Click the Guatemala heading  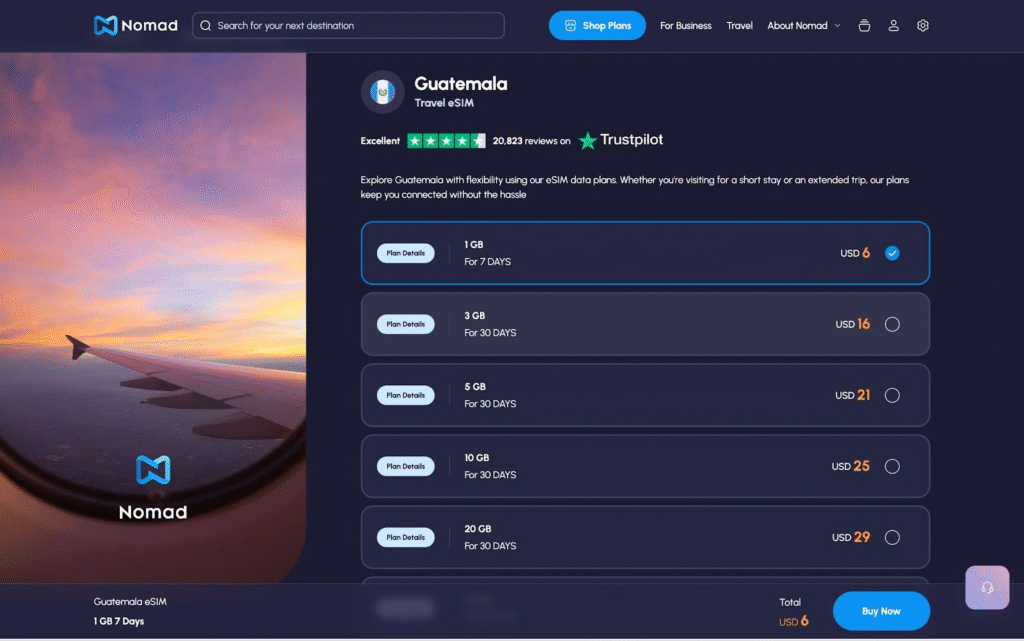pyautogui.click(x=461, y=84)
